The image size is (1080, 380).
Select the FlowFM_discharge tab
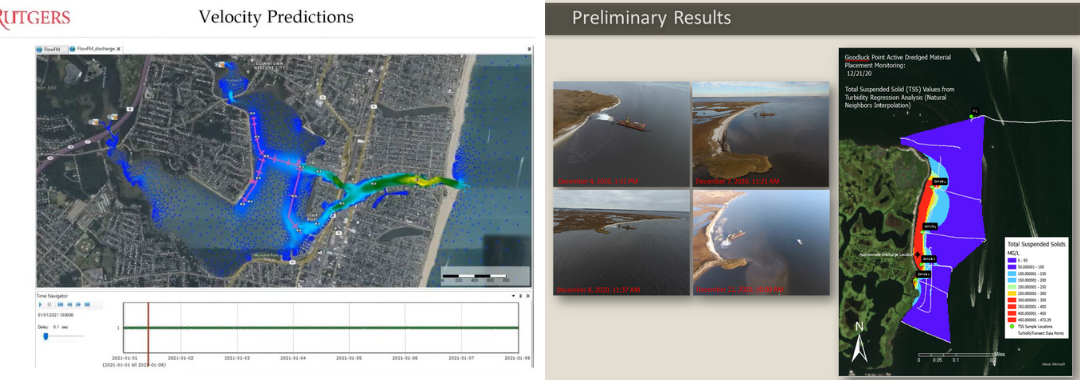[94, 50]
